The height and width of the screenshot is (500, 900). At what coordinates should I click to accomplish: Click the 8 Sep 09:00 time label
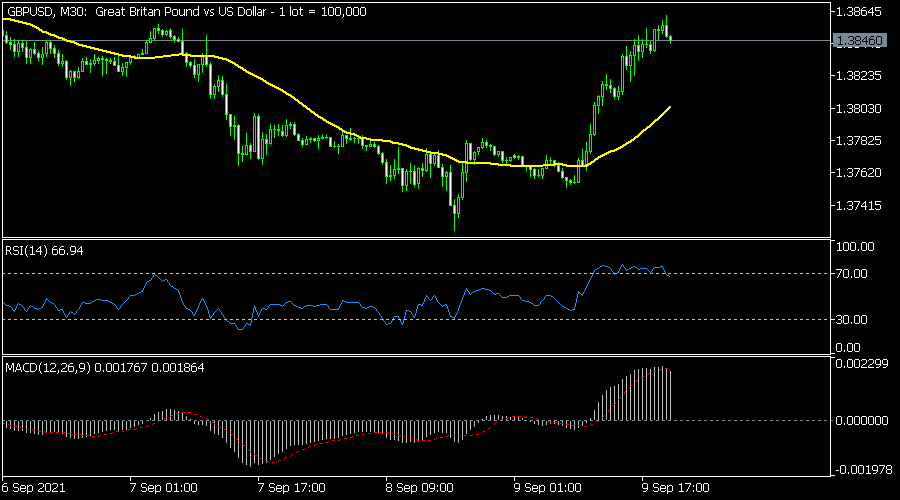click(x=420, y=488)
